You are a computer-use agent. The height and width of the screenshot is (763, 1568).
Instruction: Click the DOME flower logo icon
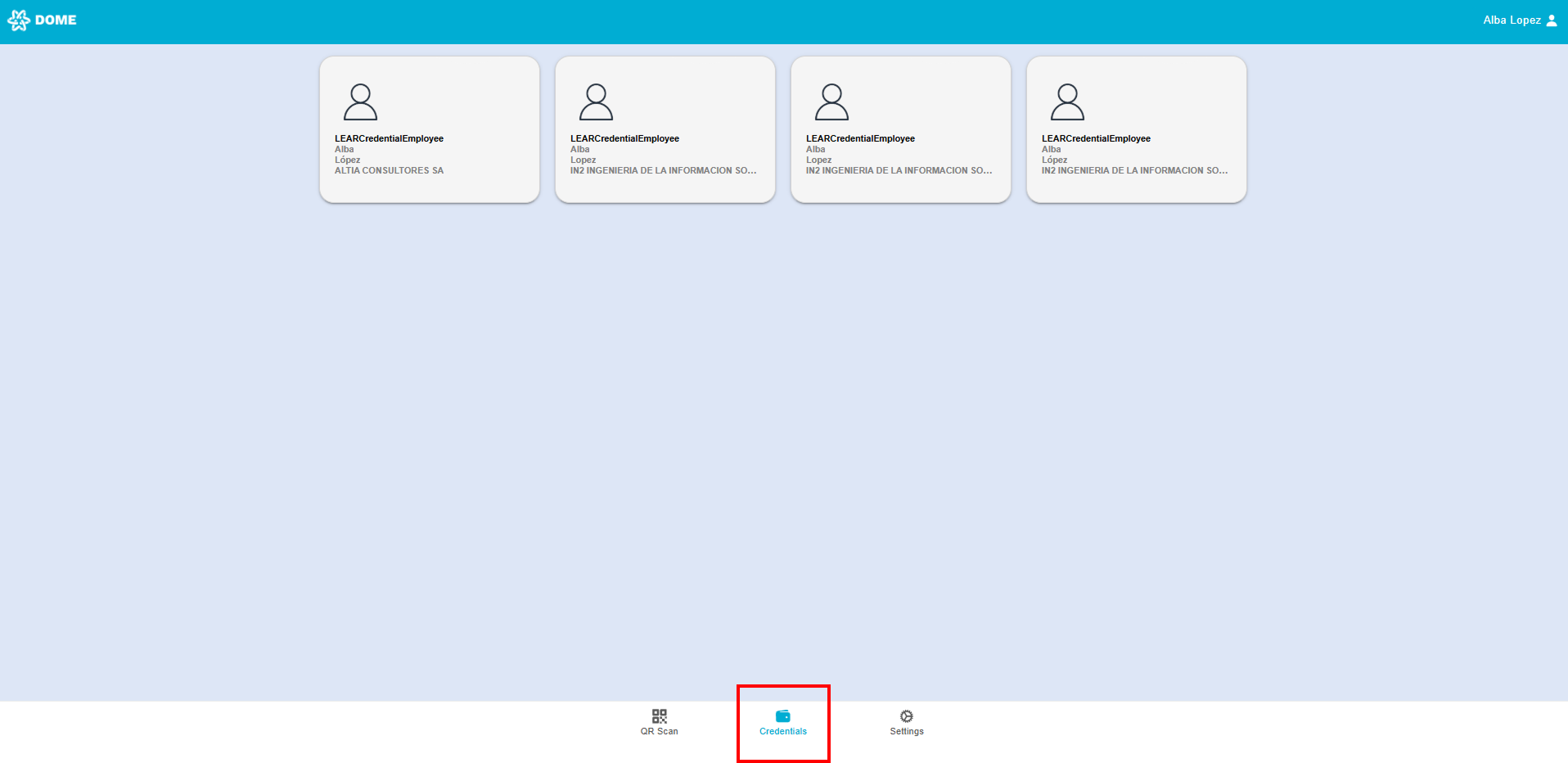pos(18,20)
